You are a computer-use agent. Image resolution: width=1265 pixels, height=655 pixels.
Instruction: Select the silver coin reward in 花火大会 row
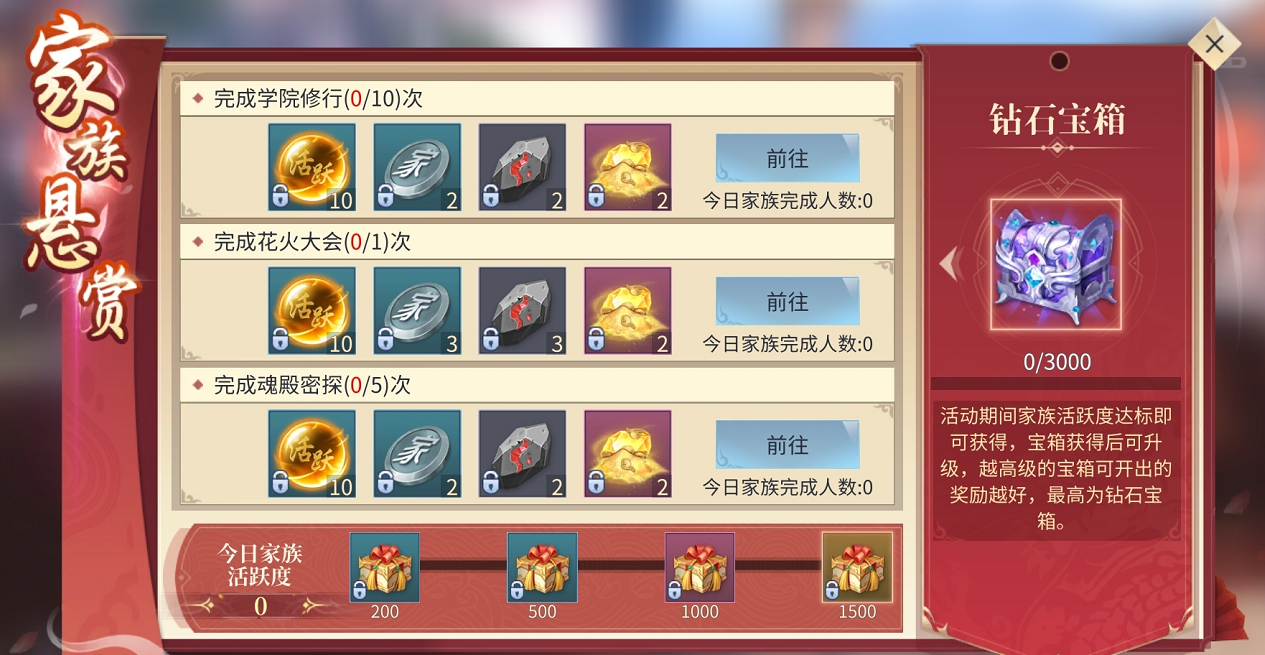[417, 310]
